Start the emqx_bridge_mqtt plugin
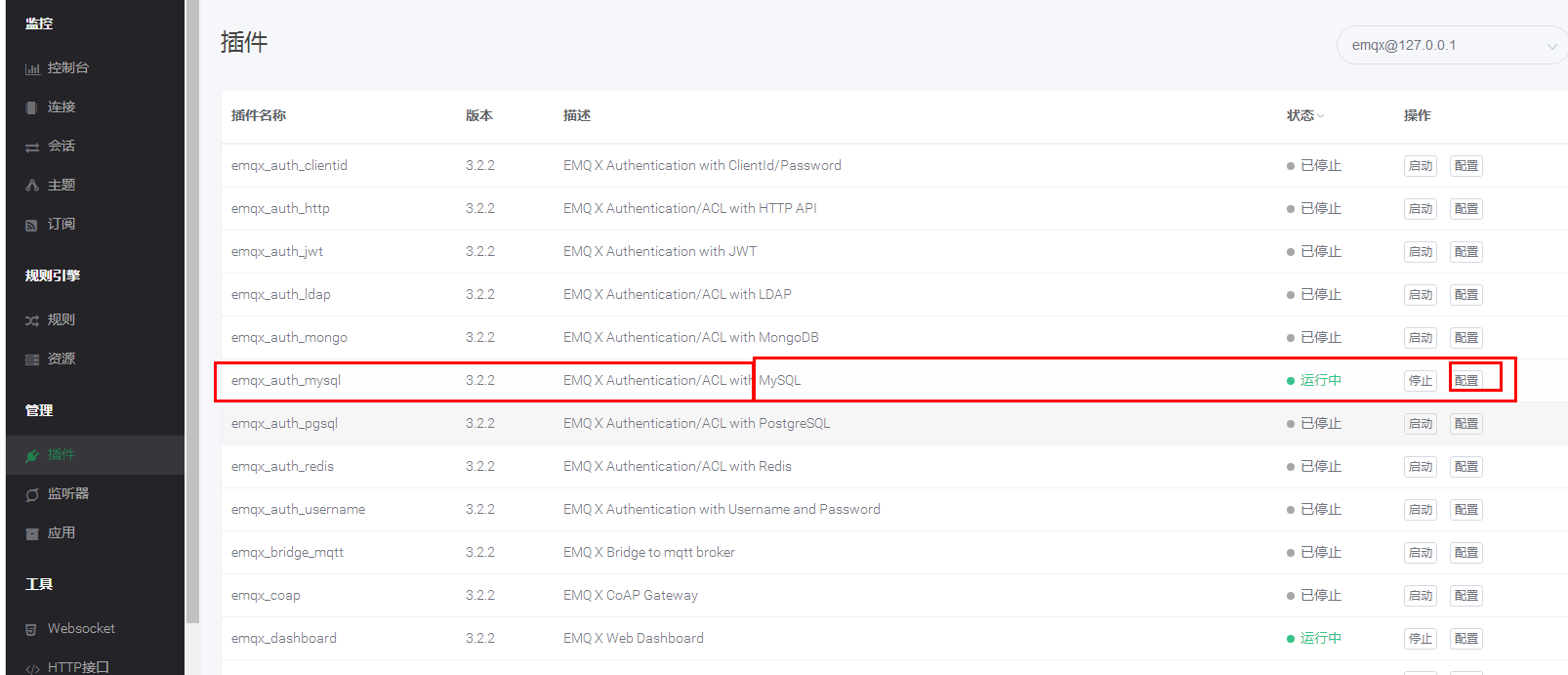The image size is (1568, 675). [x=1421, y=553]
